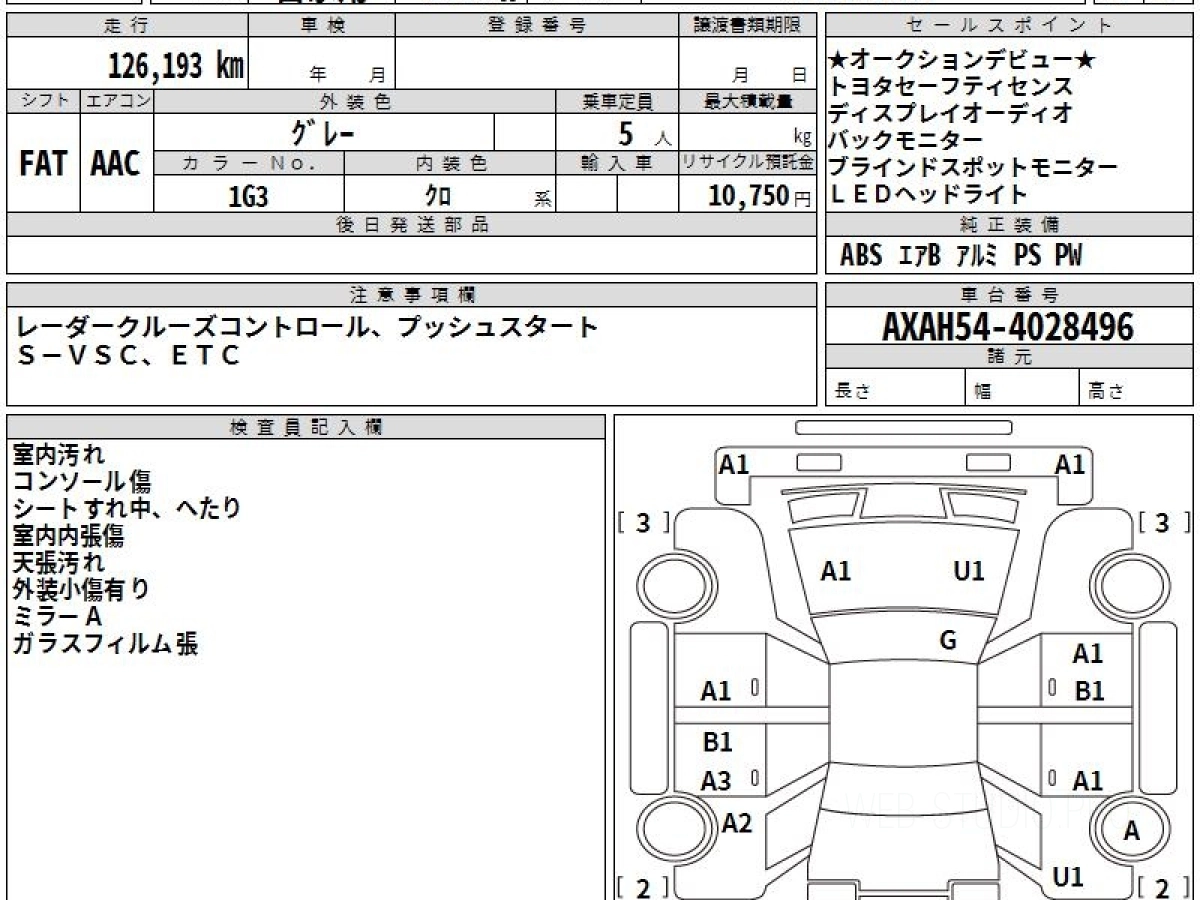The width and height of the screenshot is (1200, 900).
Task: Select the S-VSC、ETC line
Action: click(130, 355)
